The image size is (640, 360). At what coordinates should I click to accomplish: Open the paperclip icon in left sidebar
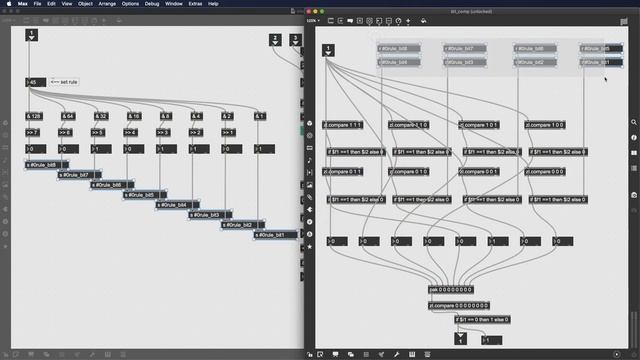309,197
